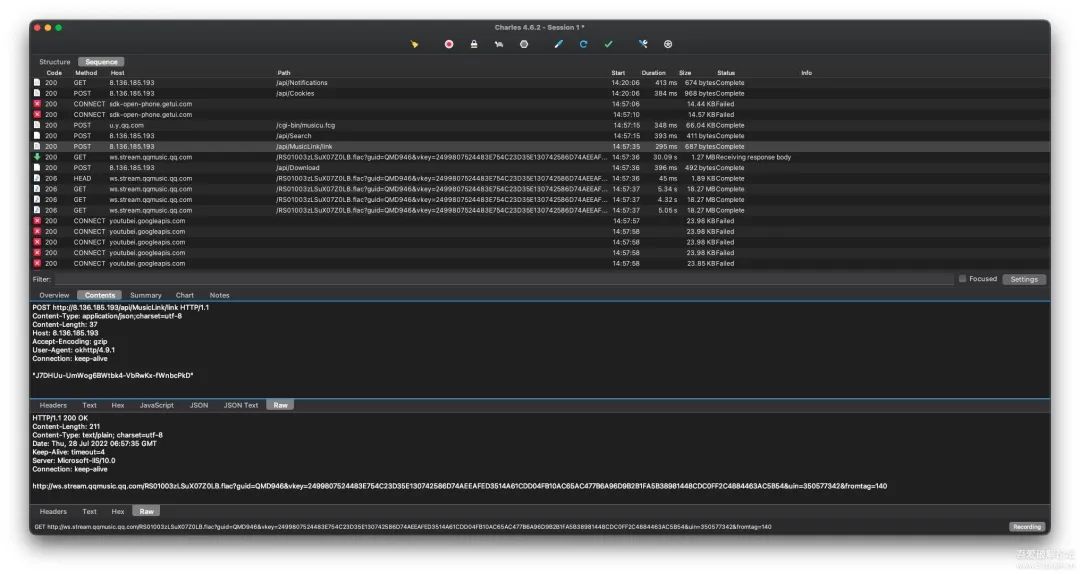Screen dimensions: 1080x574
Task: Click the document icon of /api/Cookies row
Action: tap(37, 93)
